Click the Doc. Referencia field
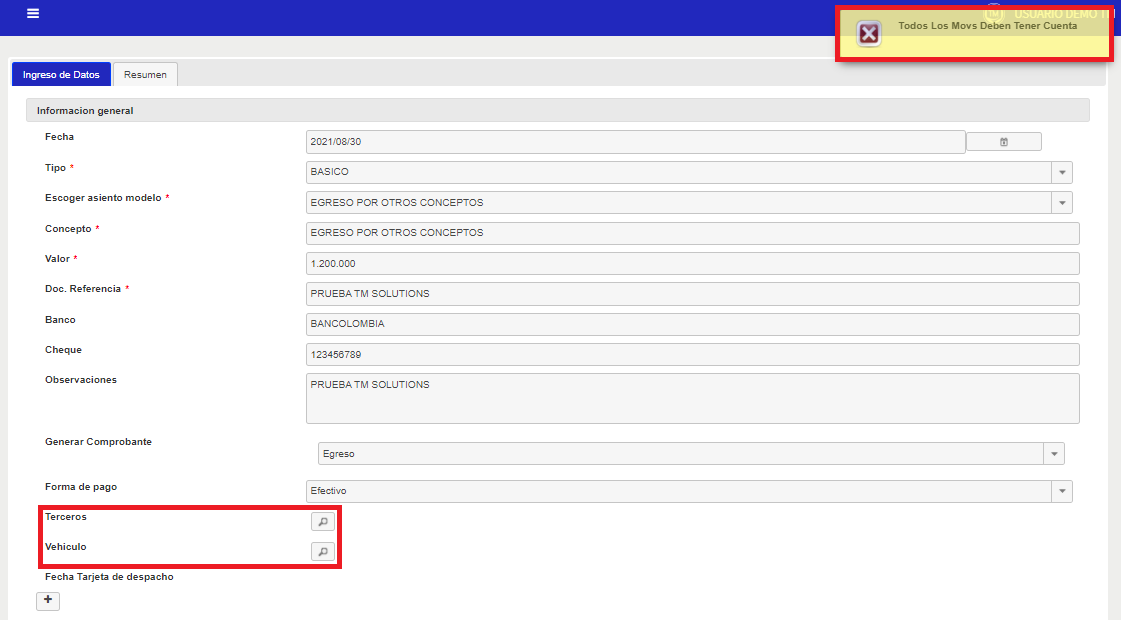The image size is (1121, 620). click(692, 294)
